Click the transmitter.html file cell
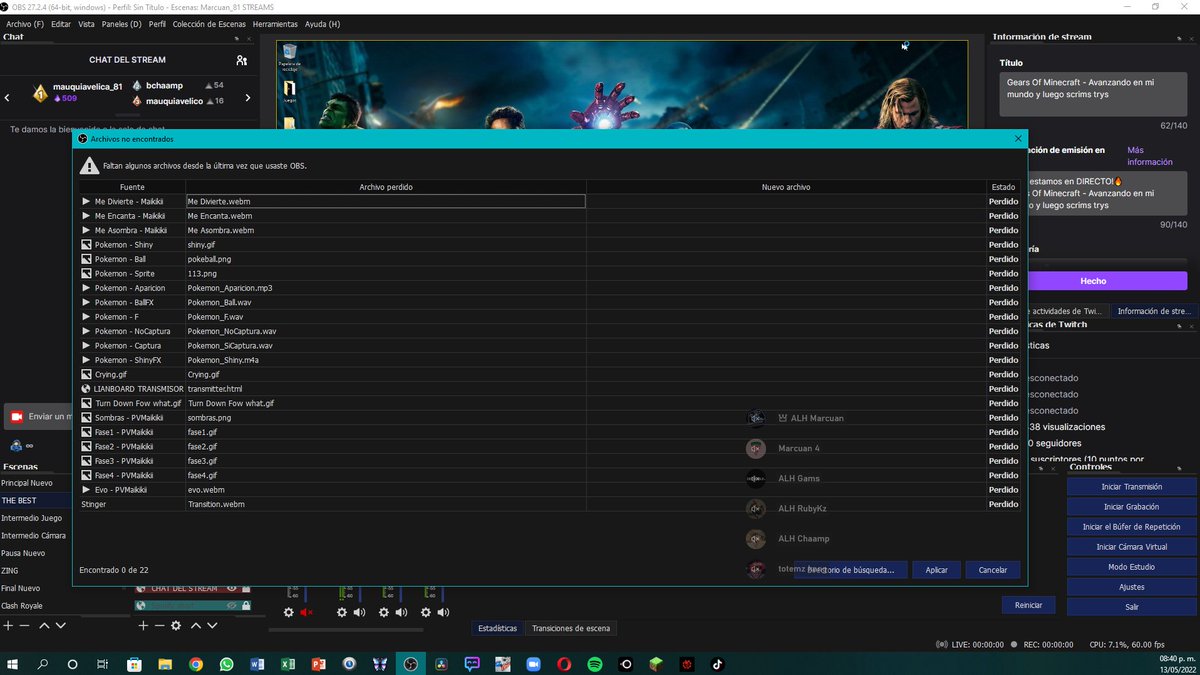Viewport: 1200px width, 675px height. [386, 388]
